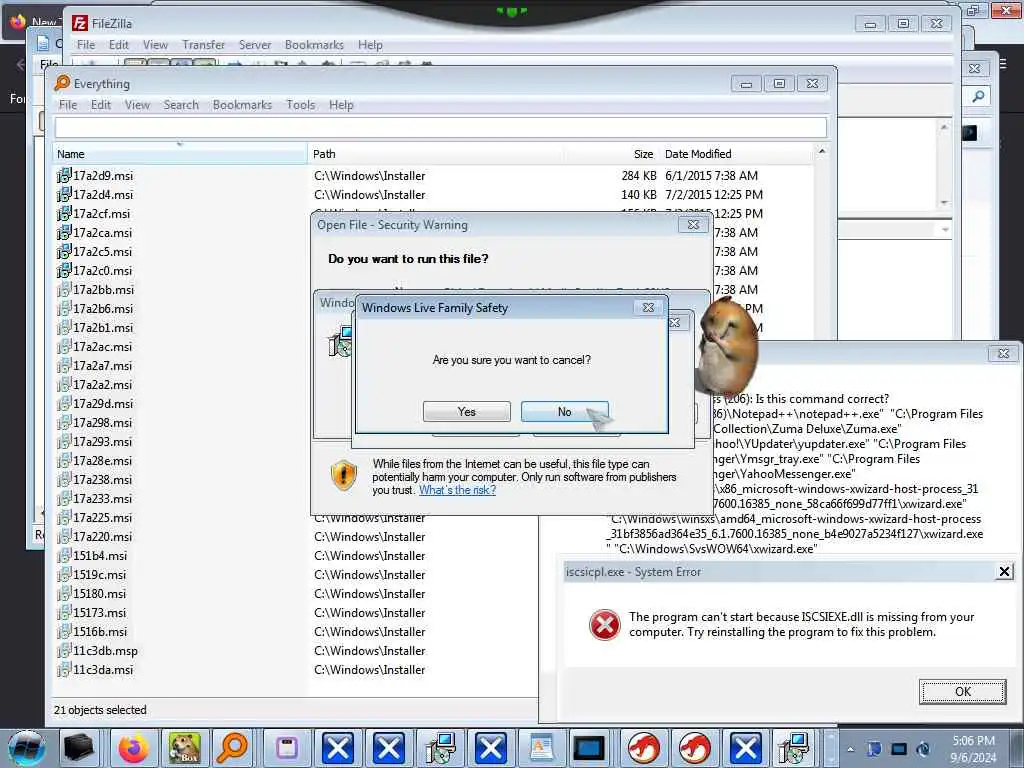This screenshot has height=768, width=1024.
Task: Click scrollbar up arrow in right background window
Action: 944,127
